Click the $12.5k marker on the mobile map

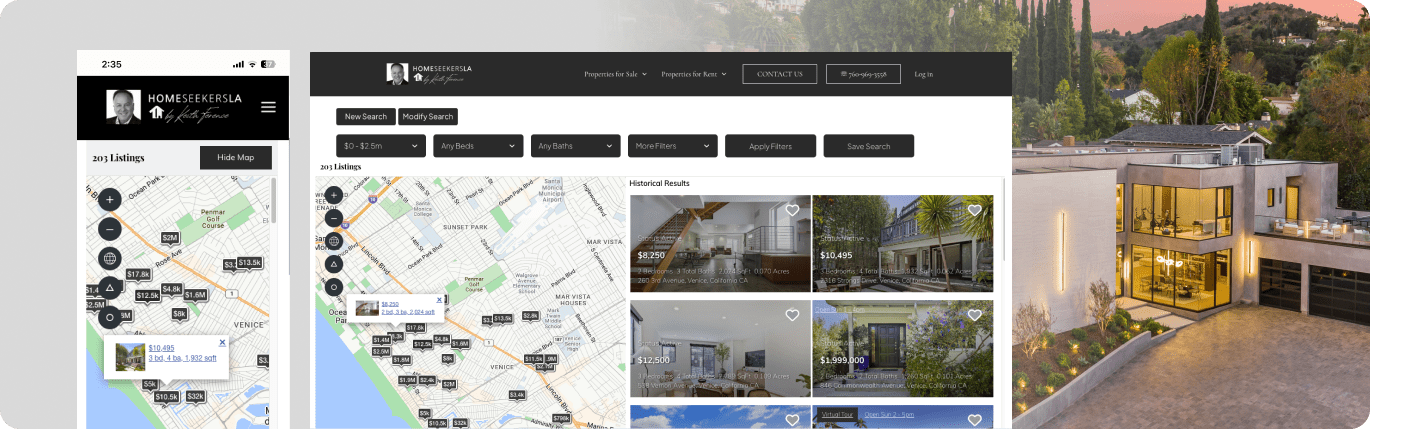tap(148, 295)
